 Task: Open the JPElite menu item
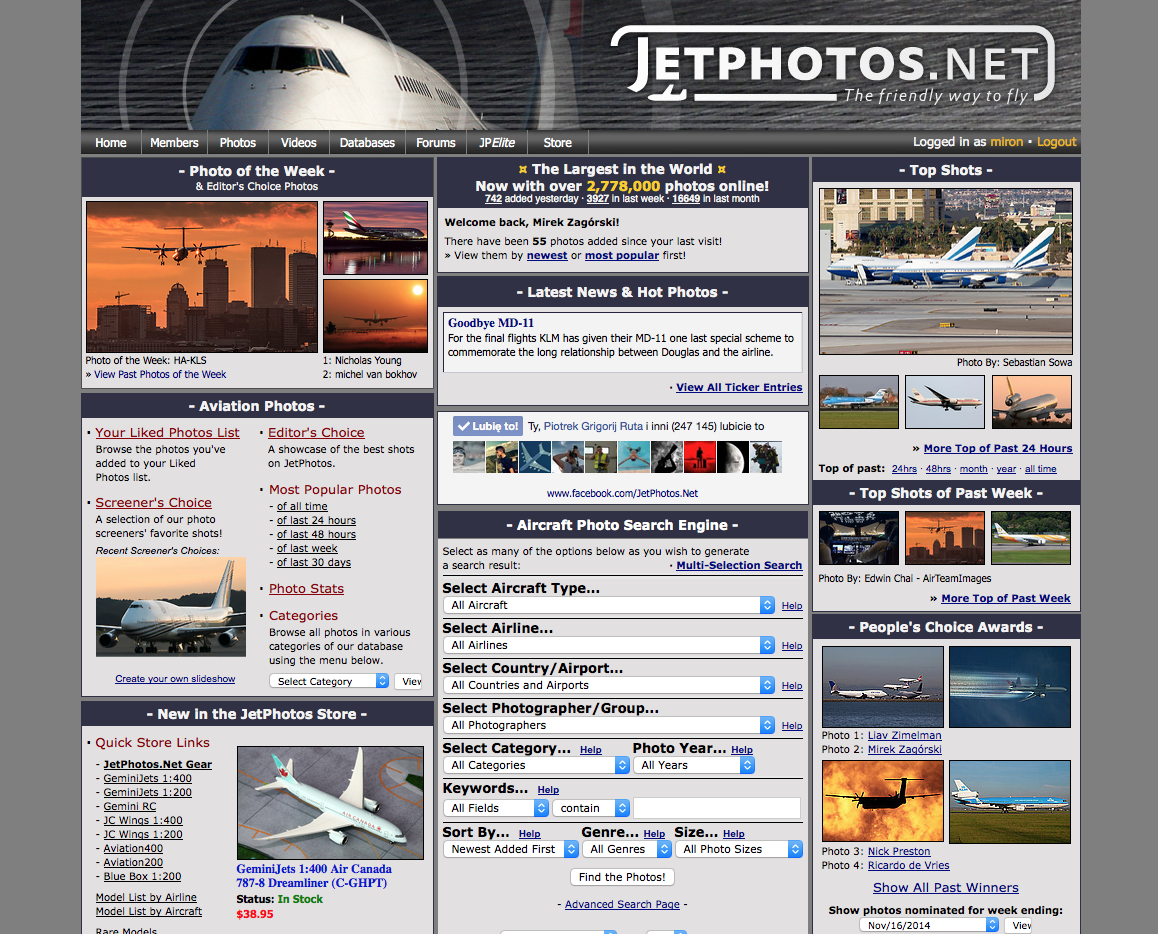click(x=497, y=142)
